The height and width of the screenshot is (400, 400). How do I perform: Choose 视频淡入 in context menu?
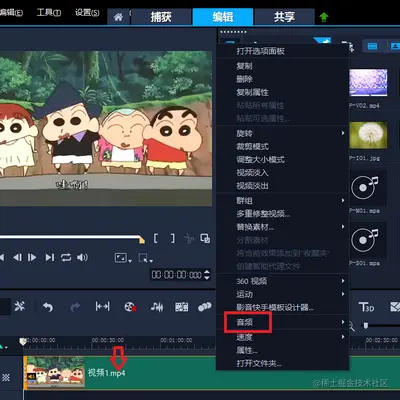tap(282, 173)
